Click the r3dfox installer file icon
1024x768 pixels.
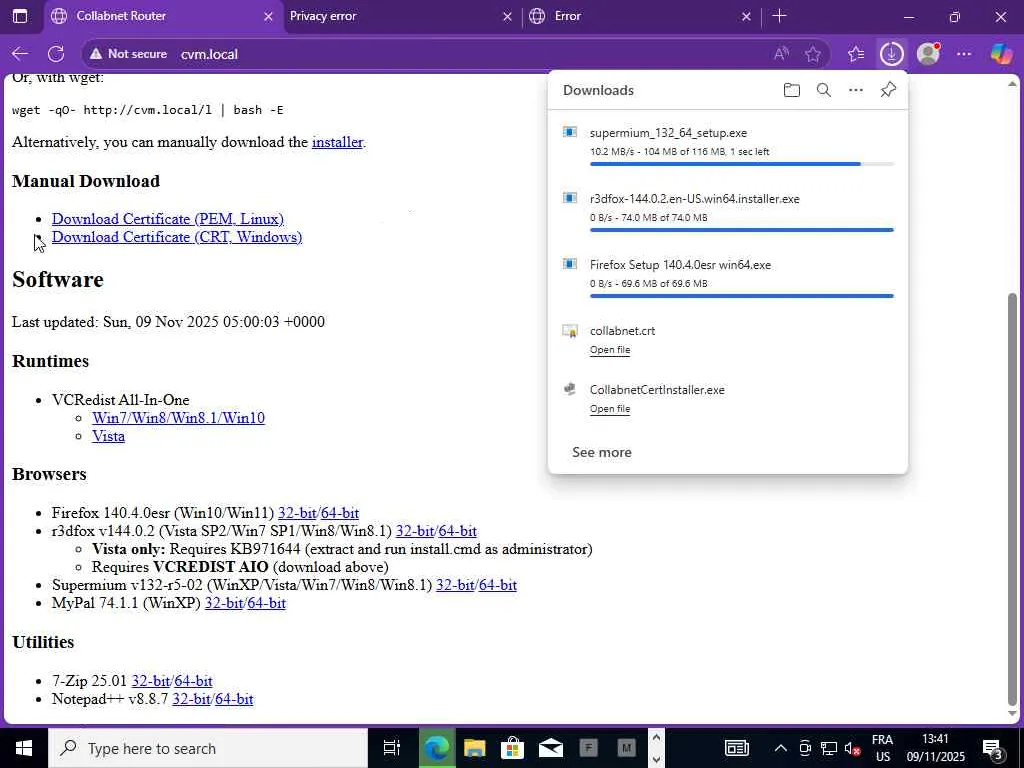pos(570,198)
